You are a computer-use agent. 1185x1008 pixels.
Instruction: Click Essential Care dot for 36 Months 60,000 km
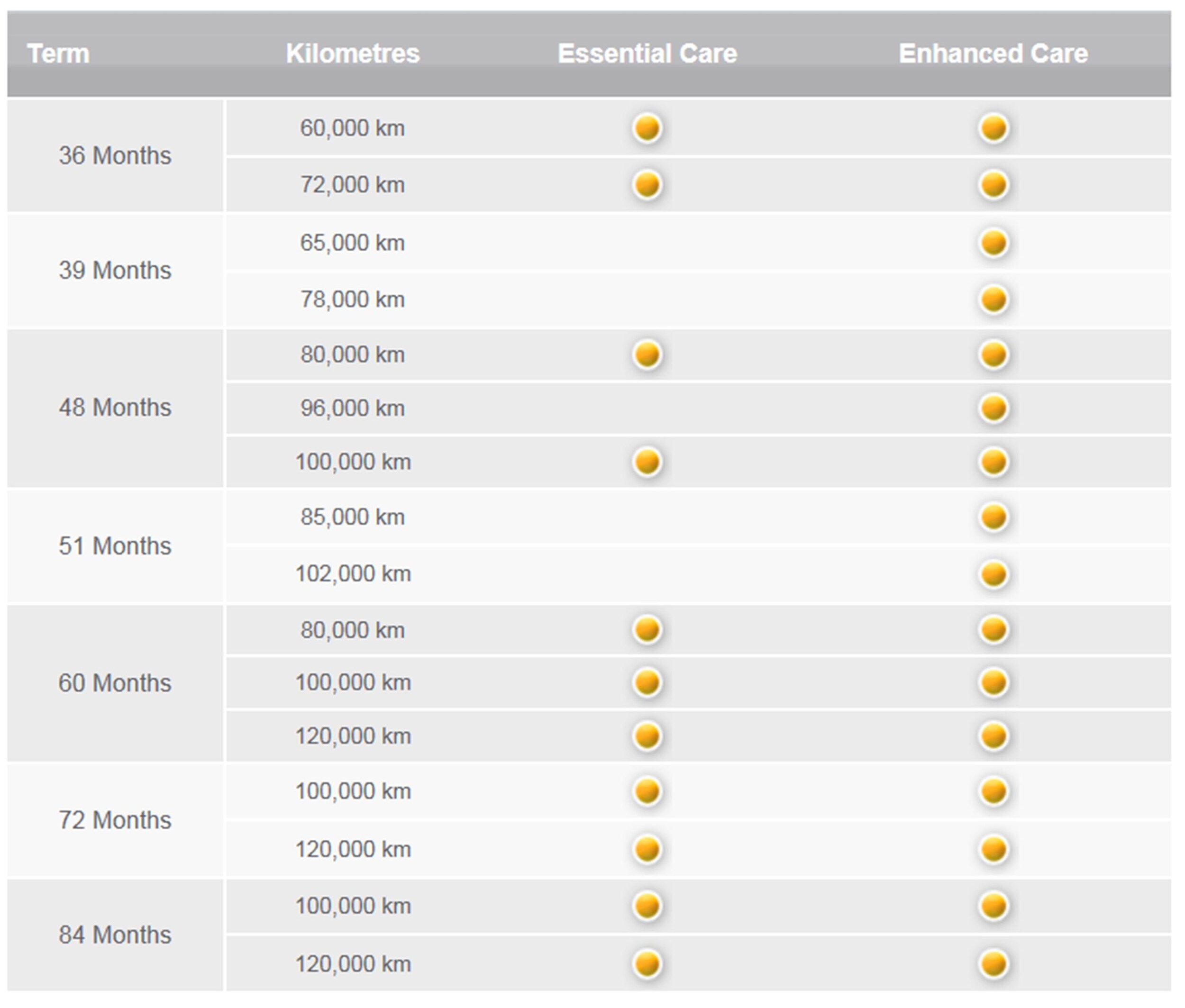pyautogui.click(x=647, y=127)
